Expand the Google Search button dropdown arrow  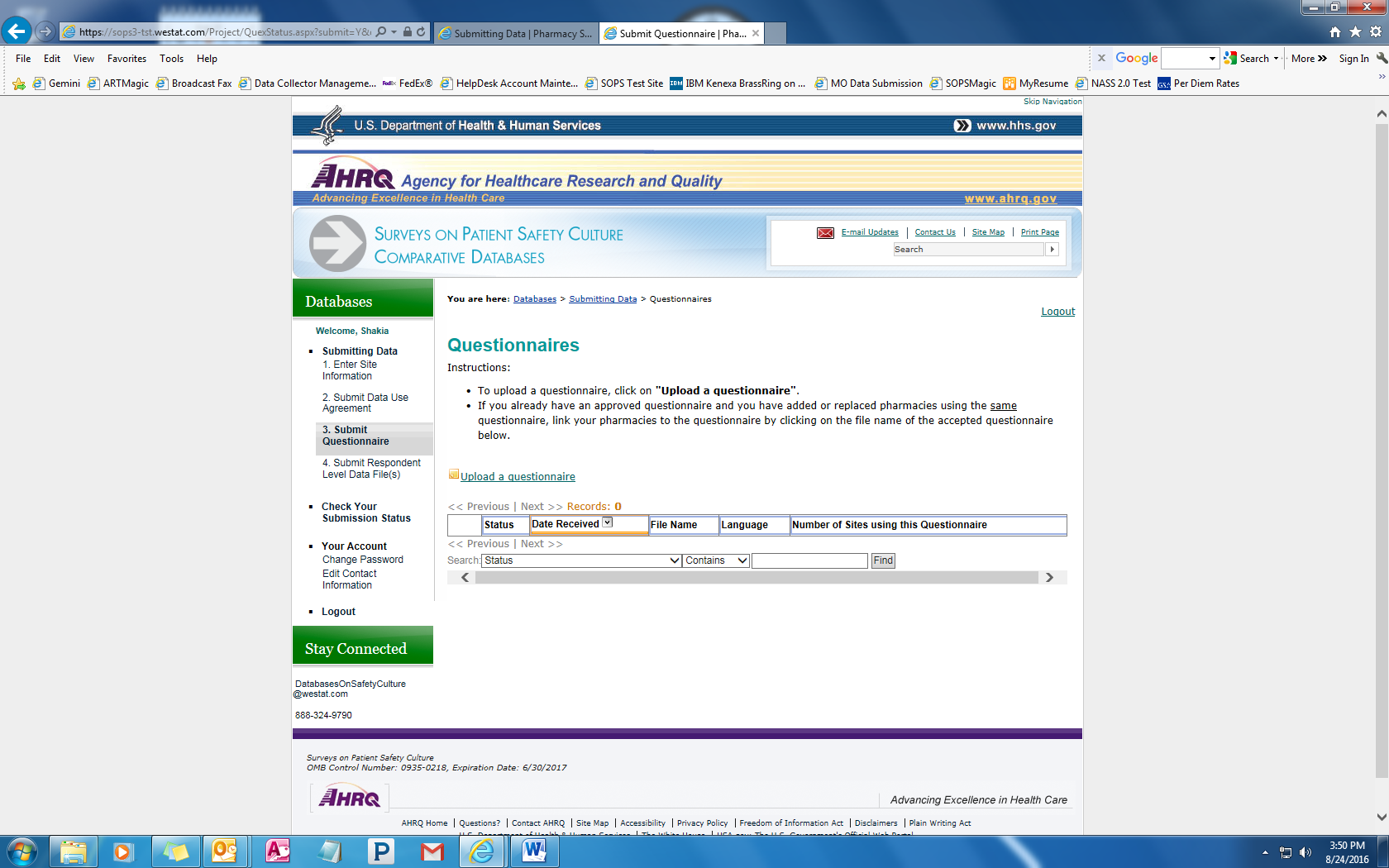coord(1276,59)
